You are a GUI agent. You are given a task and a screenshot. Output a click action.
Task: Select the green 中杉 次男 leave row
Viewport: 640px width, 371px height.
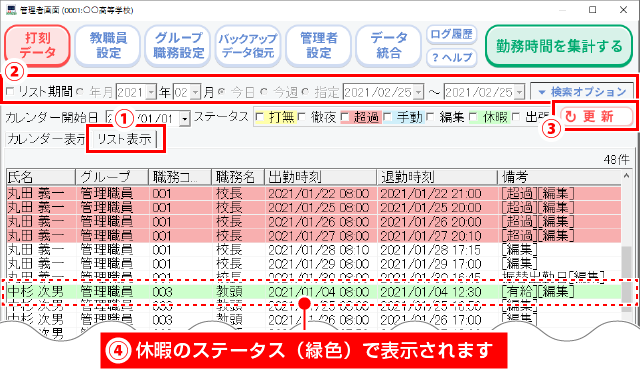[314, 292]
